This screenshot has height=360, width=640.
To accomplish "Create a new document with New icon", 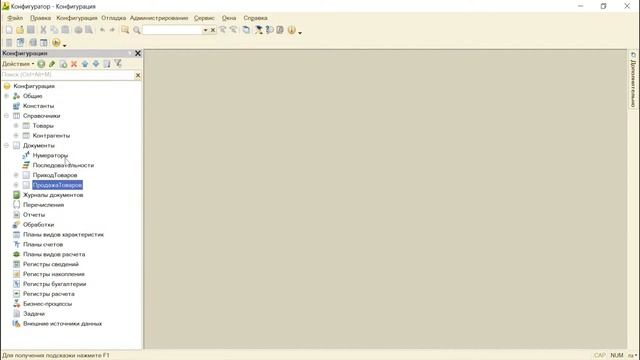I will (x=9, y=30).
